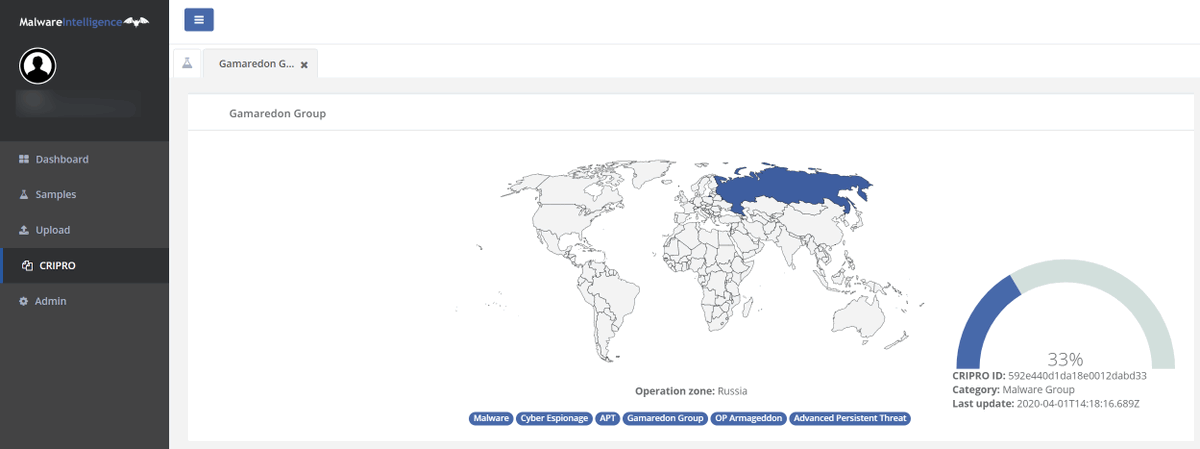Click the OP Armageddon tag
Image resolution: width=1200 pixels, height=449 pixels.
(748, 418)
